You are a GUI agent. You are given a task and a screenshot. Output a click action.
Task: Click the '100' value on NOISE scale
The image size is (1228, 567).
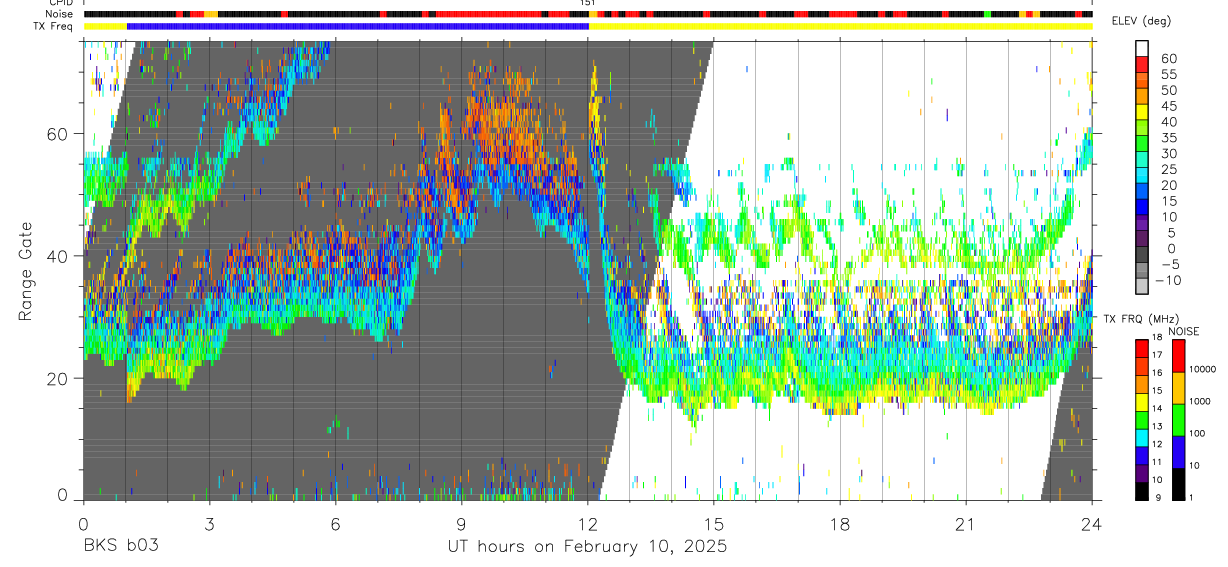(x=1197, y=433)
